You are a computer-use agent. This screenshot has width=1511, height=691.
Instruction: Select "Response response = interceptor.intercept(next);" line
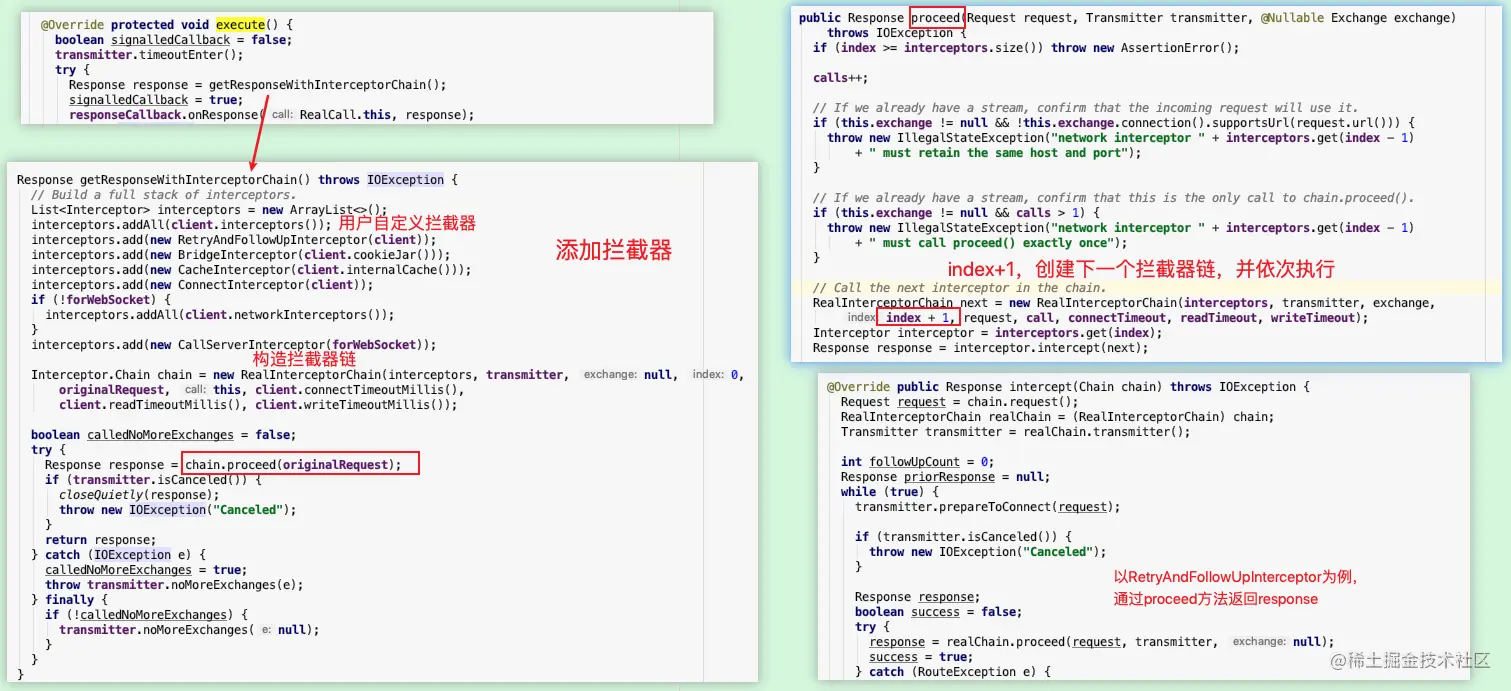[981, 347]
